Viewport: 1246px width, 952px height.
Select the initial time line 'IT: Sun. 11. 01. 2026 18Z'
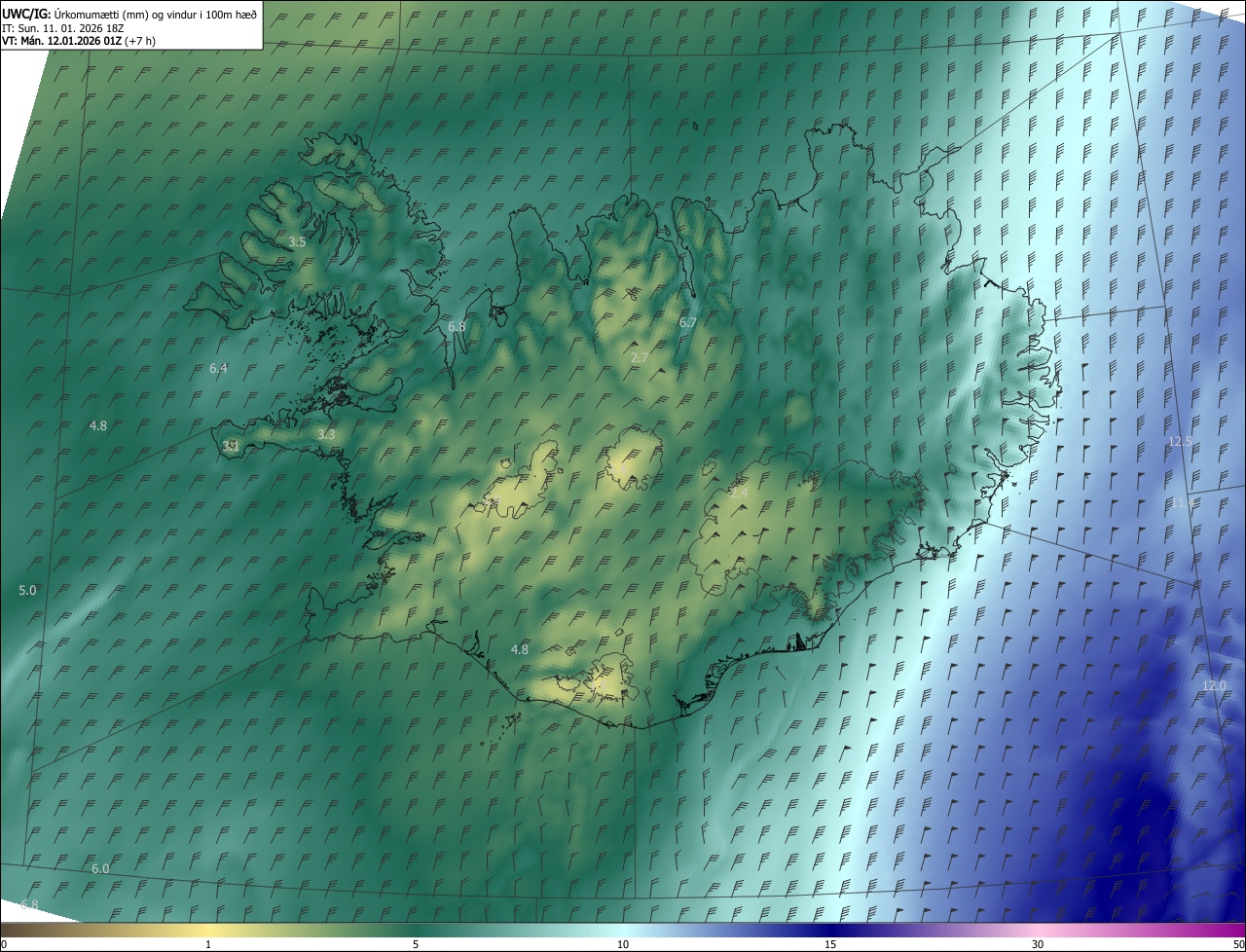[x=62, y=27]
